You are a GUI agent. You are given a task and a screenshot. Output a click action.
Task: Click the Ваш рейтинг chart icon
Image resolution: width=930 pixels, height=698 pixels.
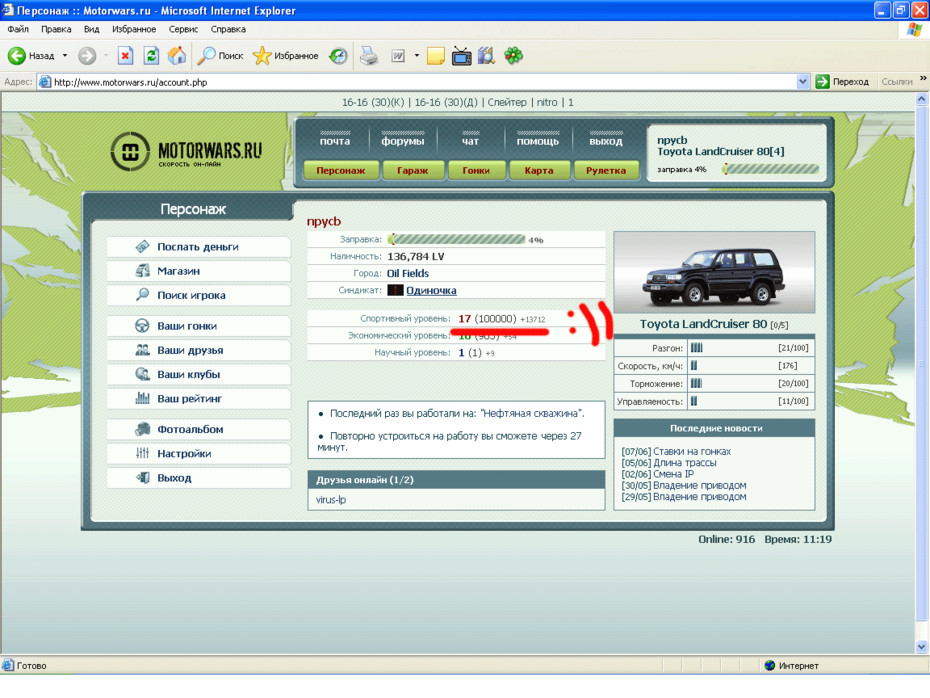142,399
